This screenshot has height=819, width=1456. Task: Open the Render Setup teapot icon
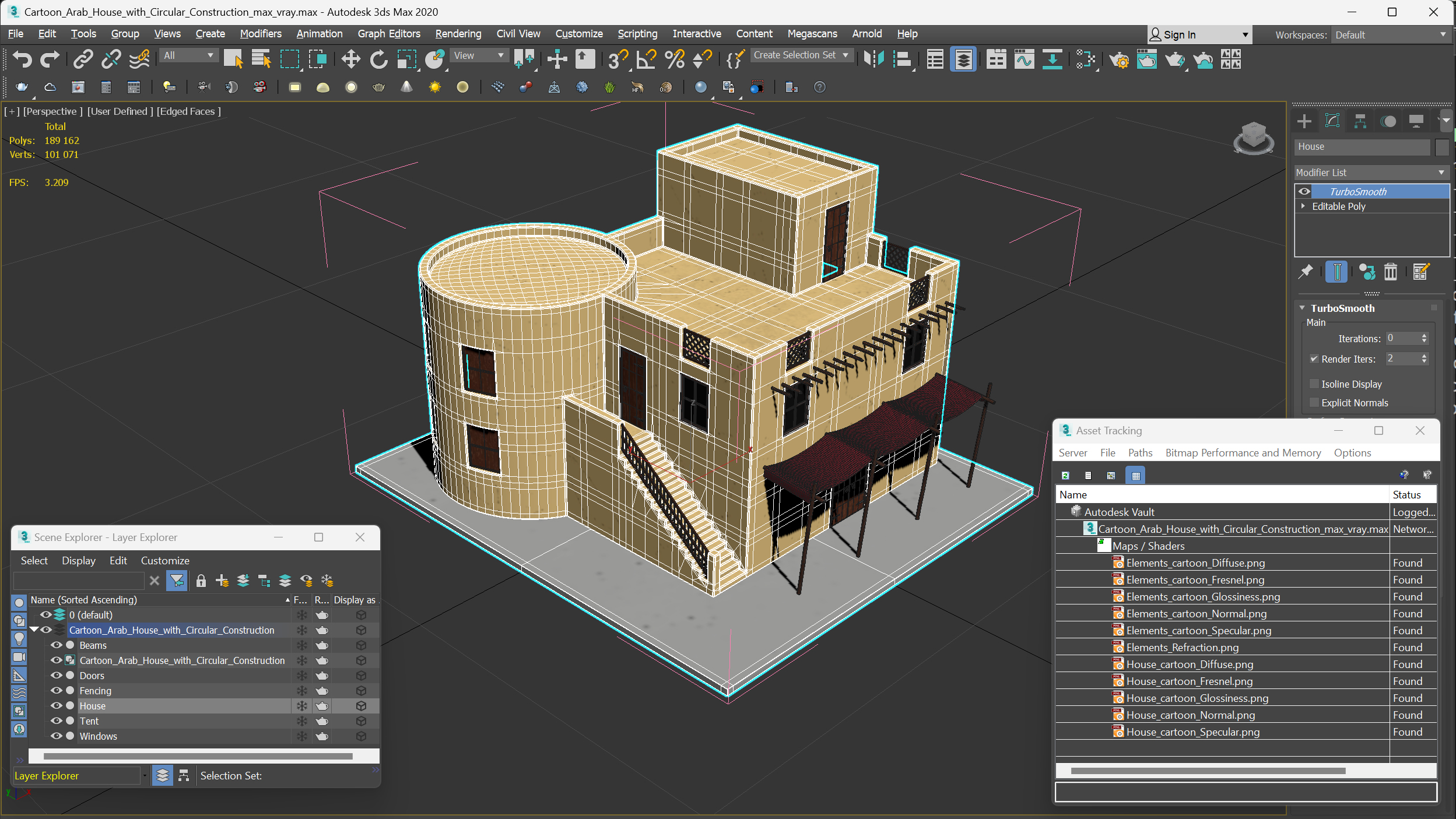1118,59
